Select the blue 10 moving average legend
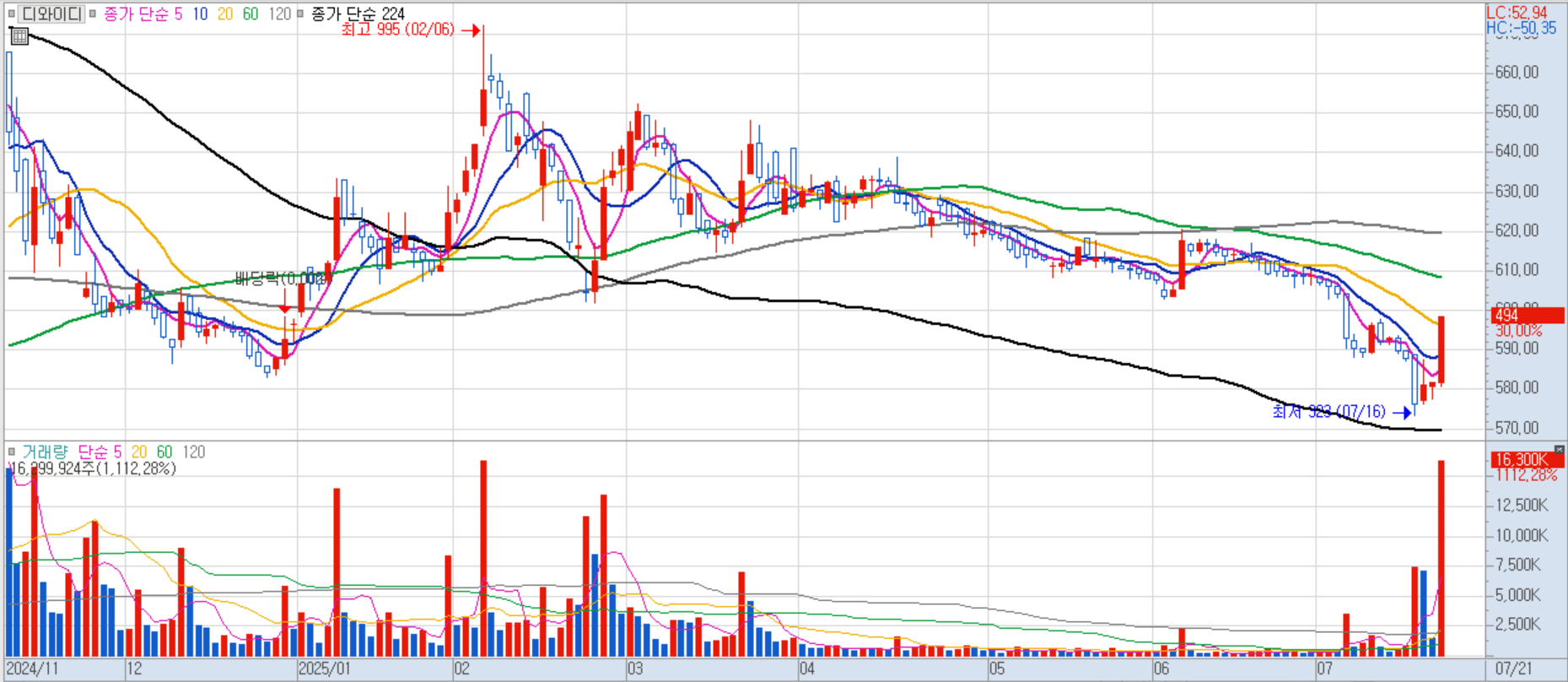Viewport: 1568px width, 682px height. point(200,14)
